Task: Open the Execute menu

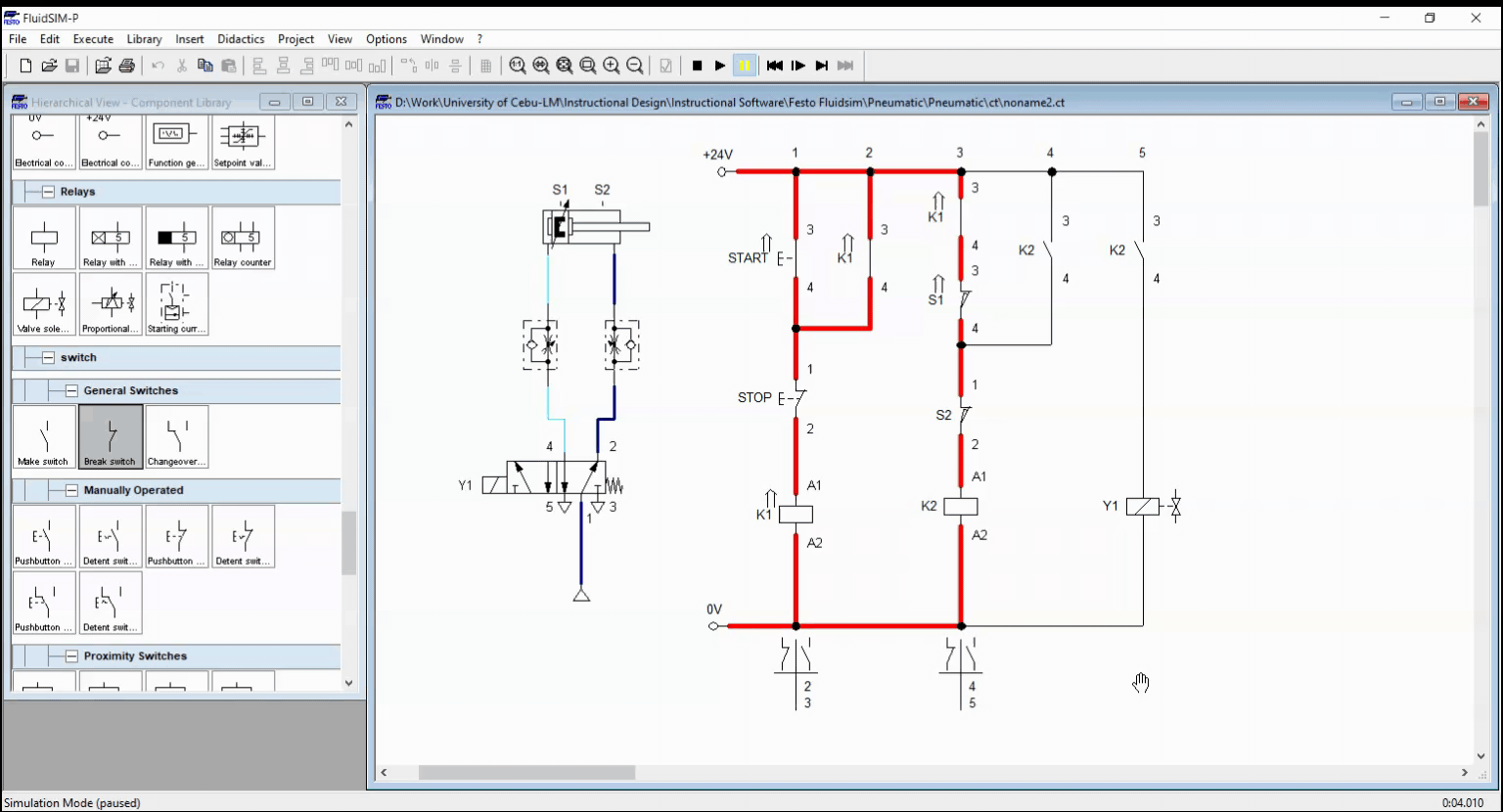Action: [93, 39]
